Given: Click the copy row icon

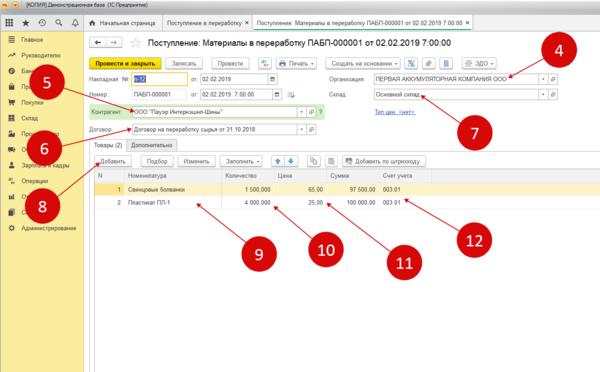Looking at the screenshot, I should pyautogui.click(x=313, y=162).
